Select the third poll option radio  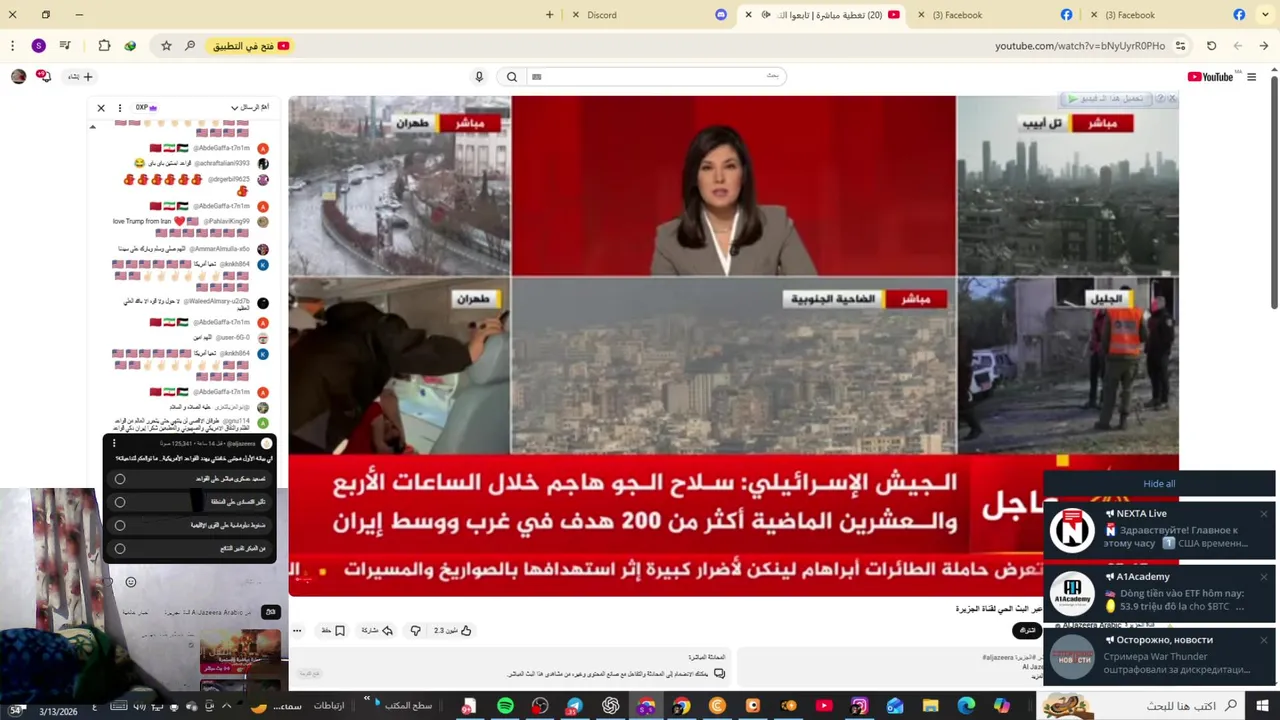tap(120, 525)
